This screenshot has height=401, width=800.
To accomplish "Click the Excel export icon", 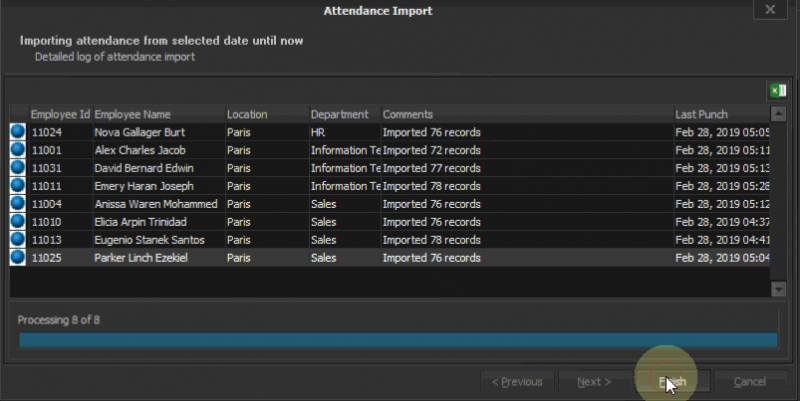I will click(x=776, y=91).
